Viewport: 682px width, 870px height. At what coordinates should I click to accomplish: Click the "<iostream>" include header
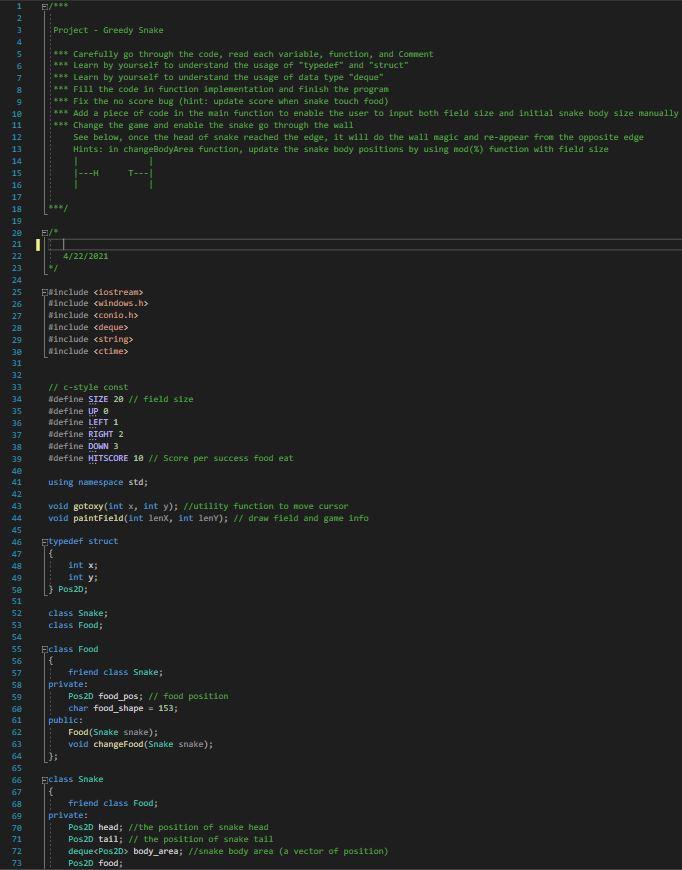point(118,292)
